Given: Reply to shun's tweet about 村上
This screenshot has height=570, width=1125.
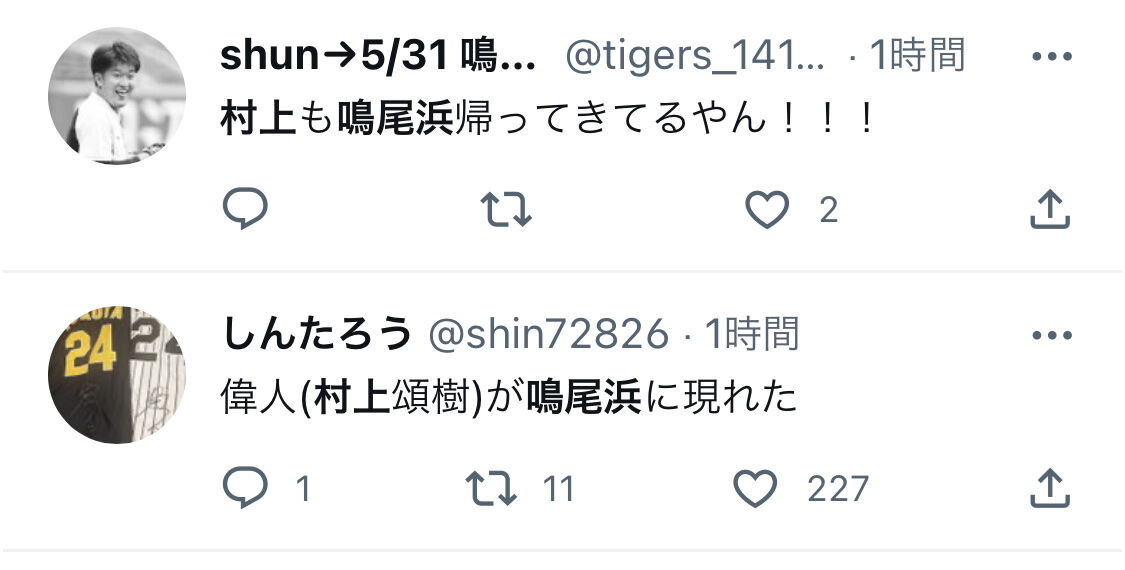Looking at the screenshot, I should [x=245, y=209].
